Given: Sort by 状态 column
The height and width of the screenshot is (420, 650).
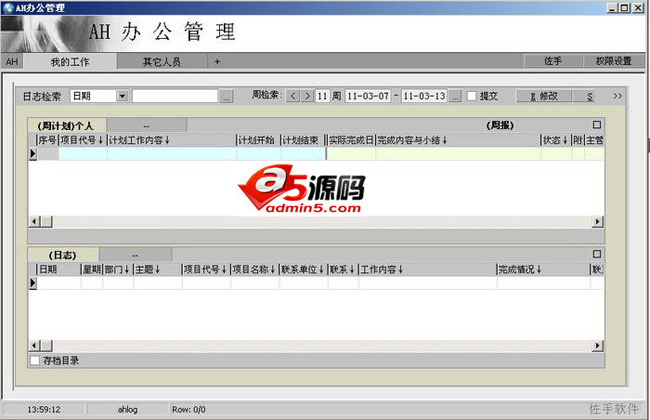Looking at the screenshot, I should (x=555, y=140).
